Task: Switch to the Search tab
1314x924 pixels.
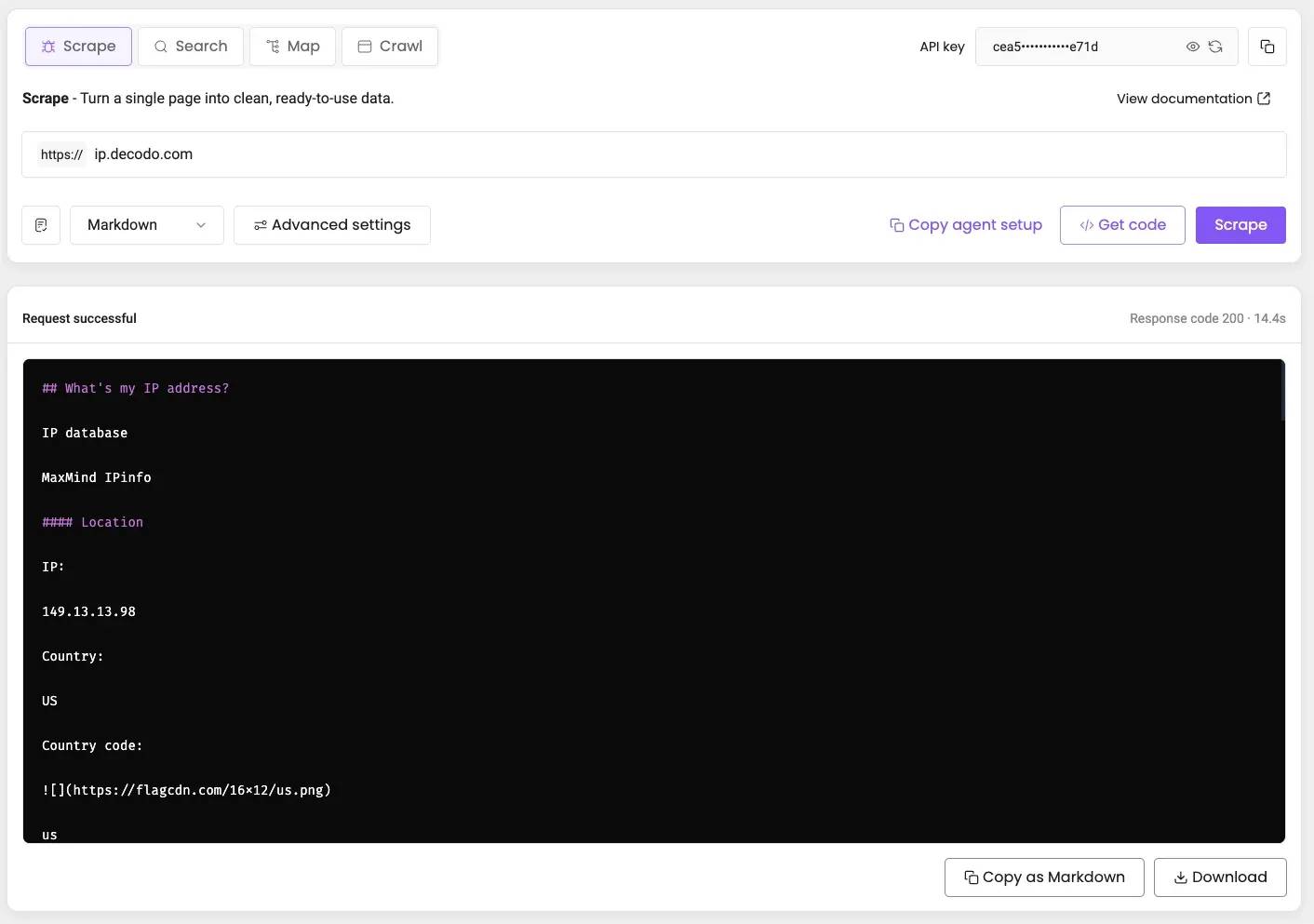Action: pyautogui.click(x=191, y=47)
